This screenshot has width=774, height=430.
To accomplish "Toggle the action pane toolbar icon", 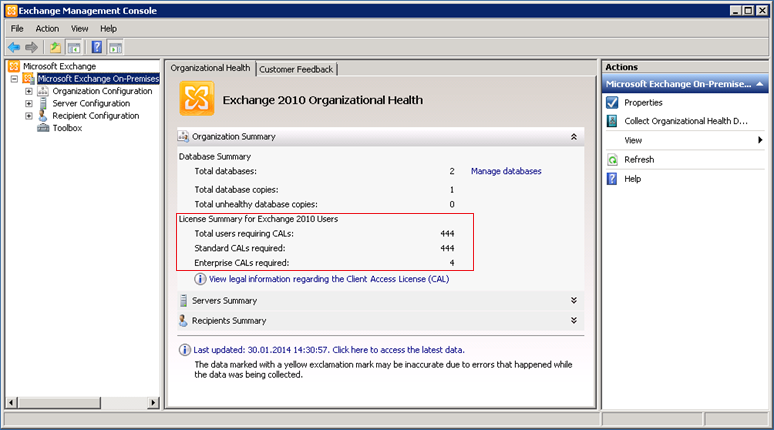I will [116, 47].
